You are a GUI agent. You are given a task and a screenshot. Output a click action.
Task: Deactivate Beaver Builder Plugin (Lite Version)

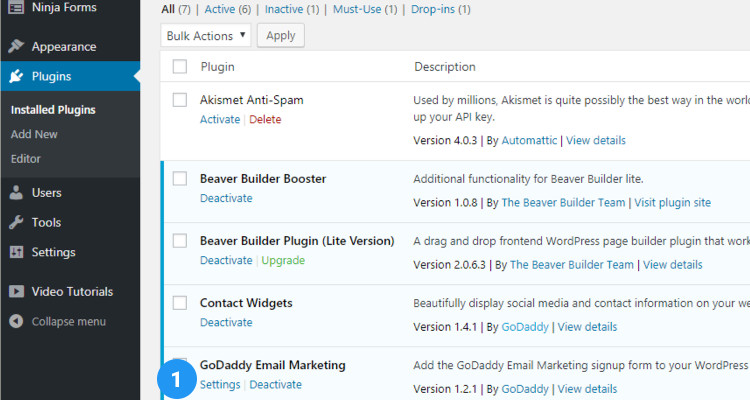[x=226, y=260]
